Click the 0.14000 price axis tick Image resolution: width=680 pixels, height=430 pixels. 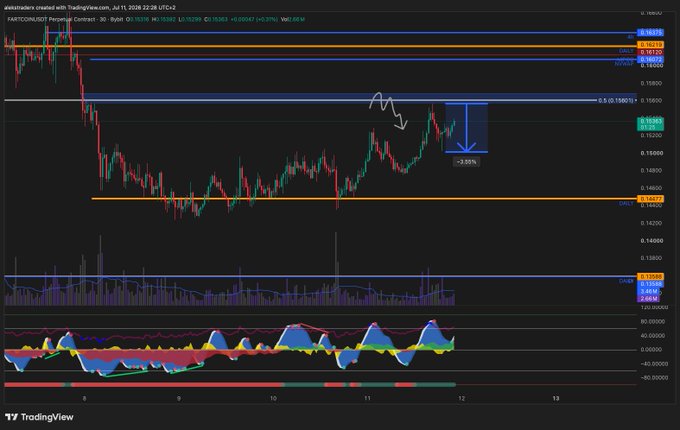point(651,241)
